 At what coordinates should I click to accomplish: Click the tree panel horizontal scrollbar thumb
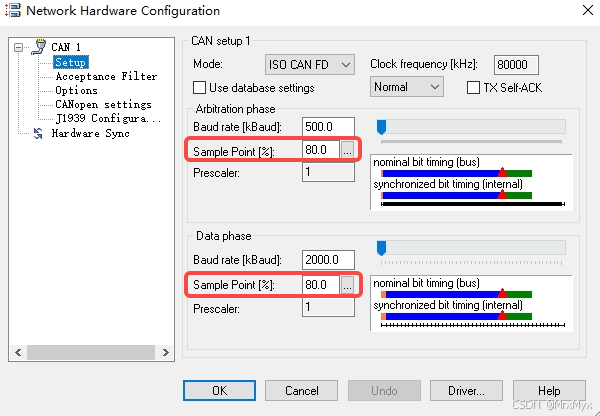click(x=91, y=352)
